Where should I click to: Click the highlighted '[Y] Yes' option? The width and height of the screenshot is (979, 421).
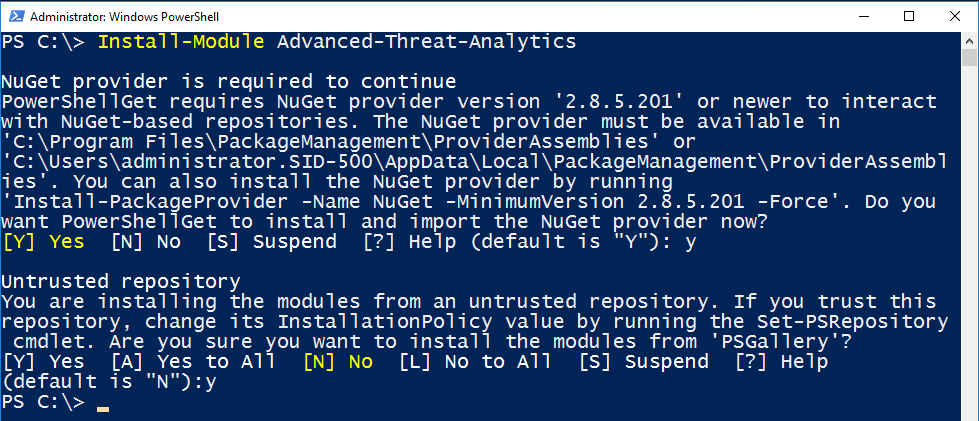(x=45, y=242)
